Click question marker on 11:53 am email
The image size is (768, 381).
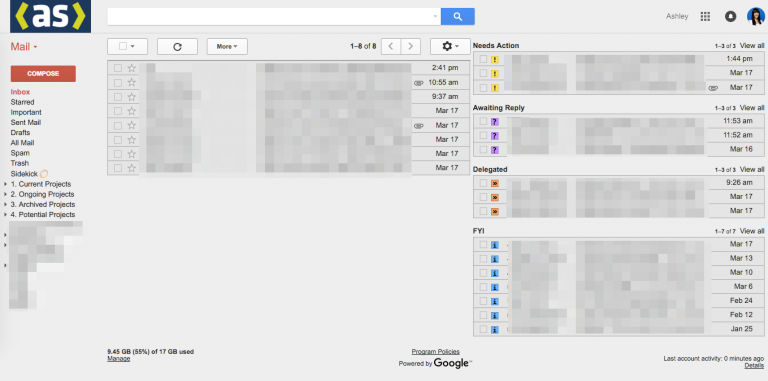[x=495, y=121]
